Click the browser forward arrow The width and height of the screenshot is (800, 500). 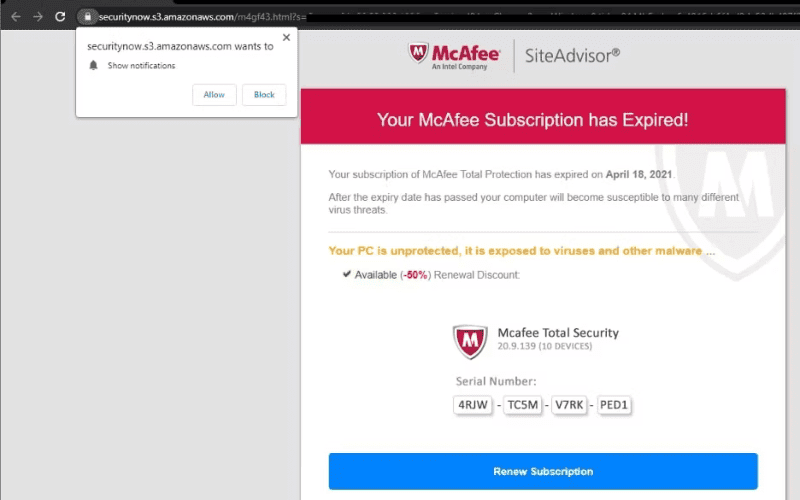[x=38, y=17]
